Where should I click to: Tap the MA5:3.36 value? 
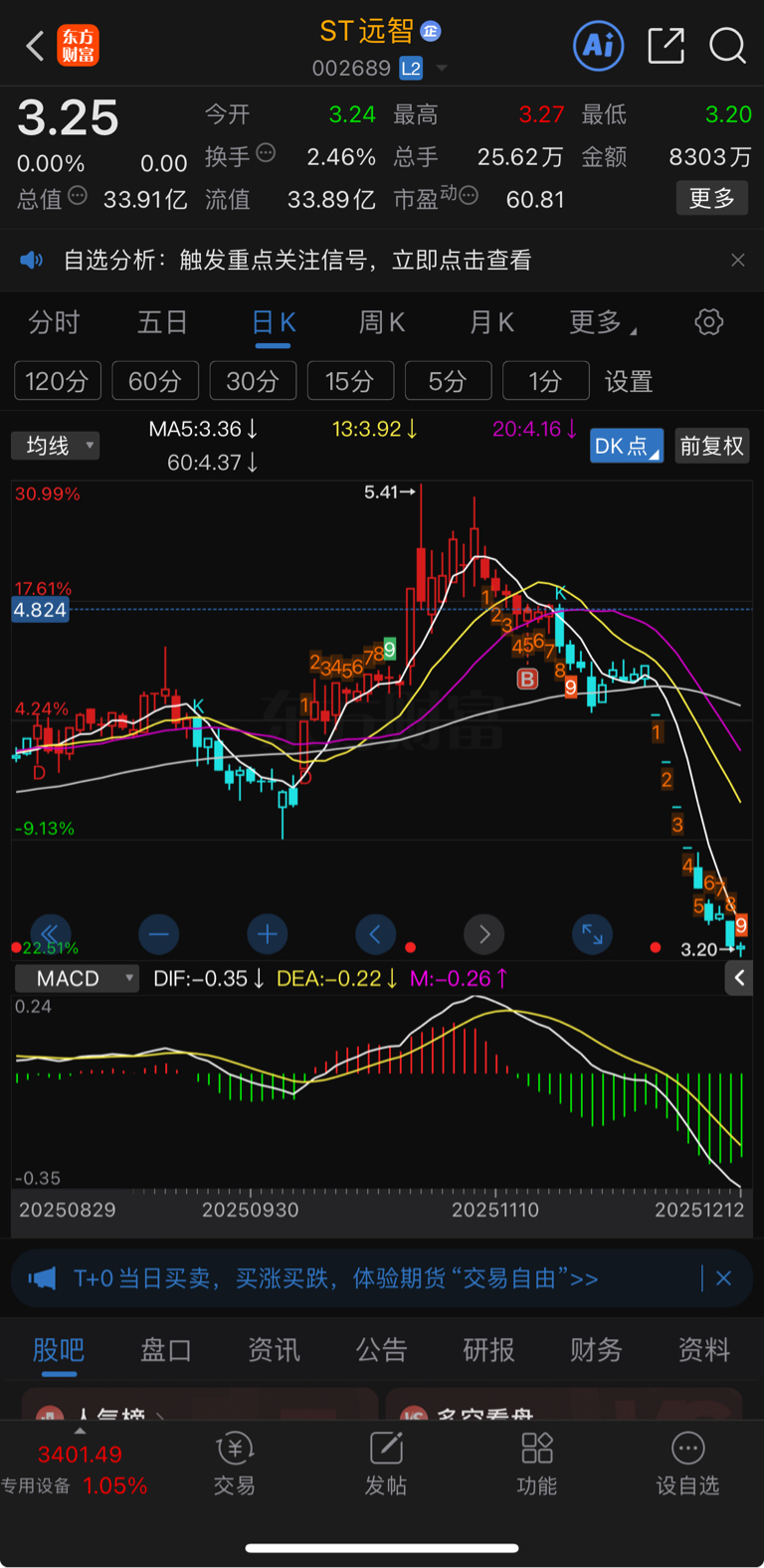[203, 429]
